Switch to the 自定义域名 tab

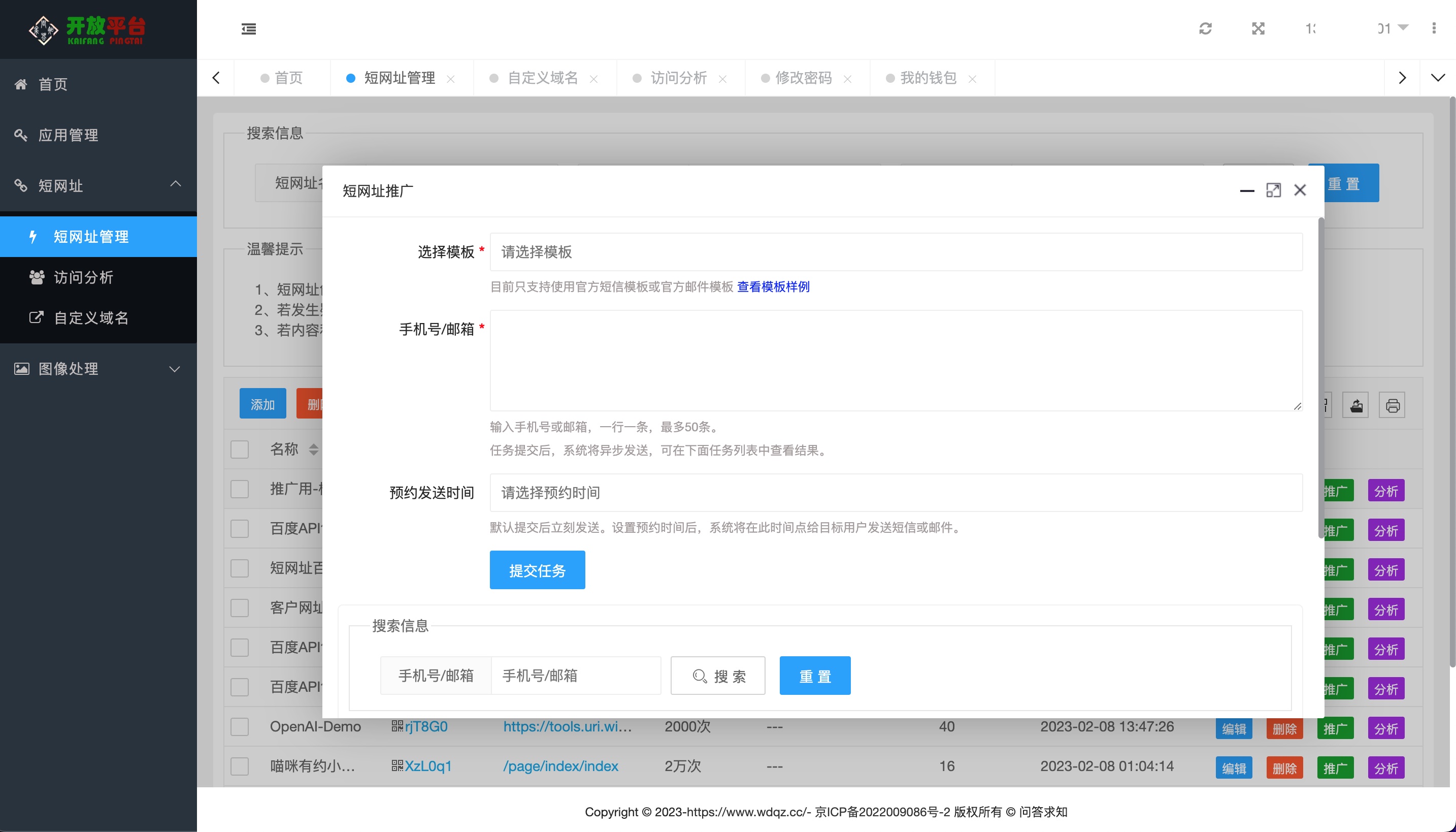[x=542, y=78]
